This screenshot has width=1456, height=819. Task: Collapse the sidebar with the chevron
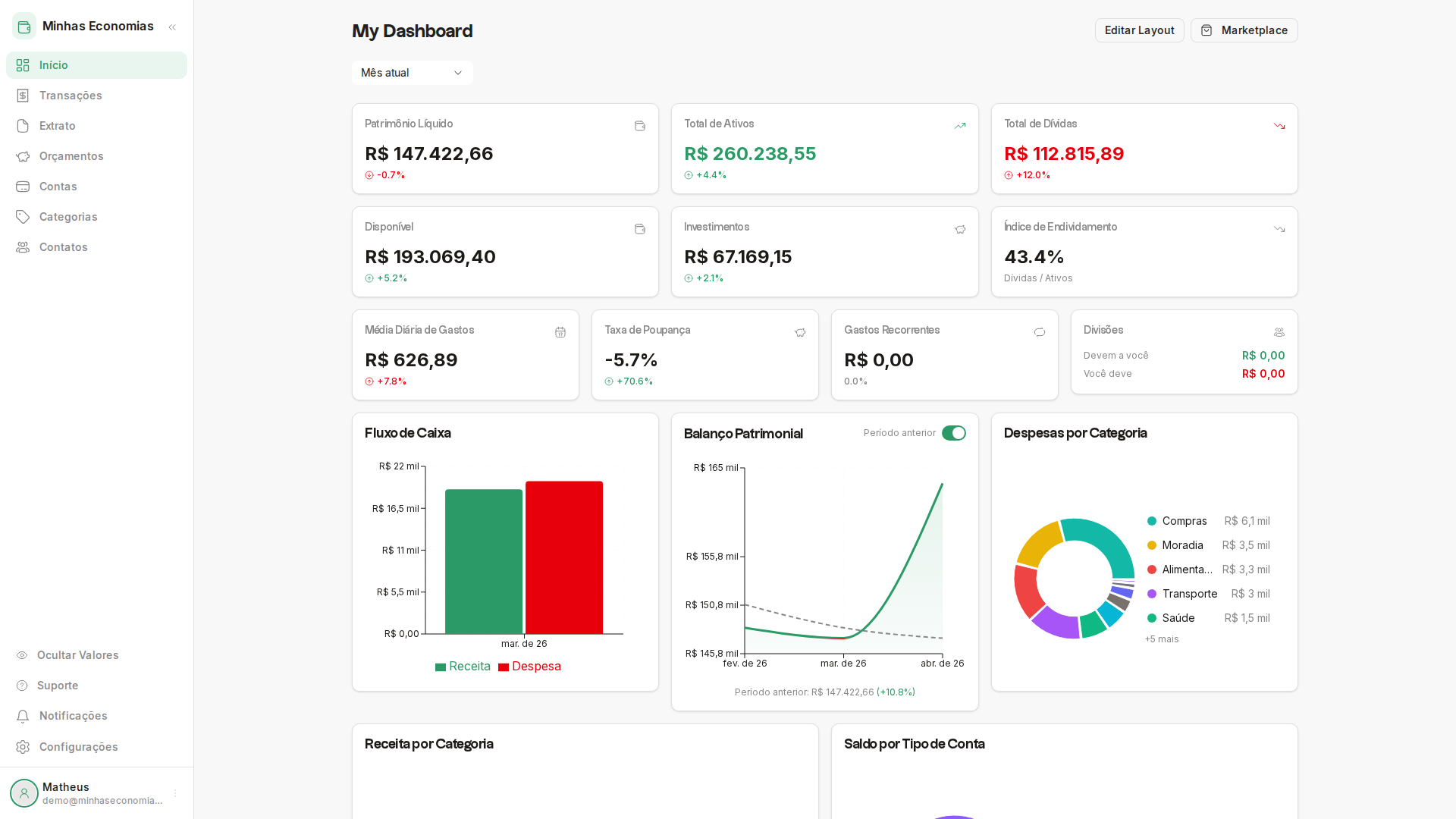[172, 27]
